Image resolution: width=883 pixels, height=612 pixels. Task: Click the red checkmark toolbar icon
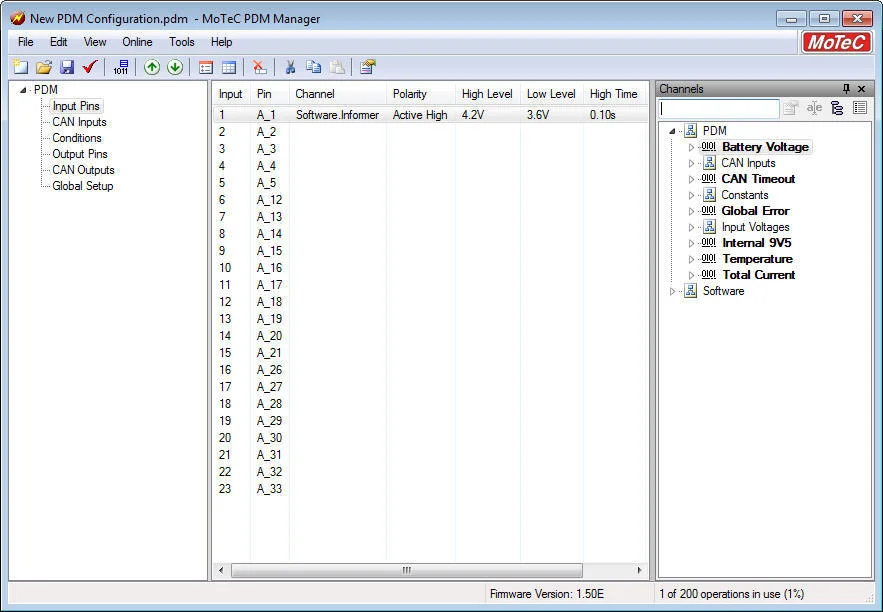pyautogui.click(x=90, y=68)
